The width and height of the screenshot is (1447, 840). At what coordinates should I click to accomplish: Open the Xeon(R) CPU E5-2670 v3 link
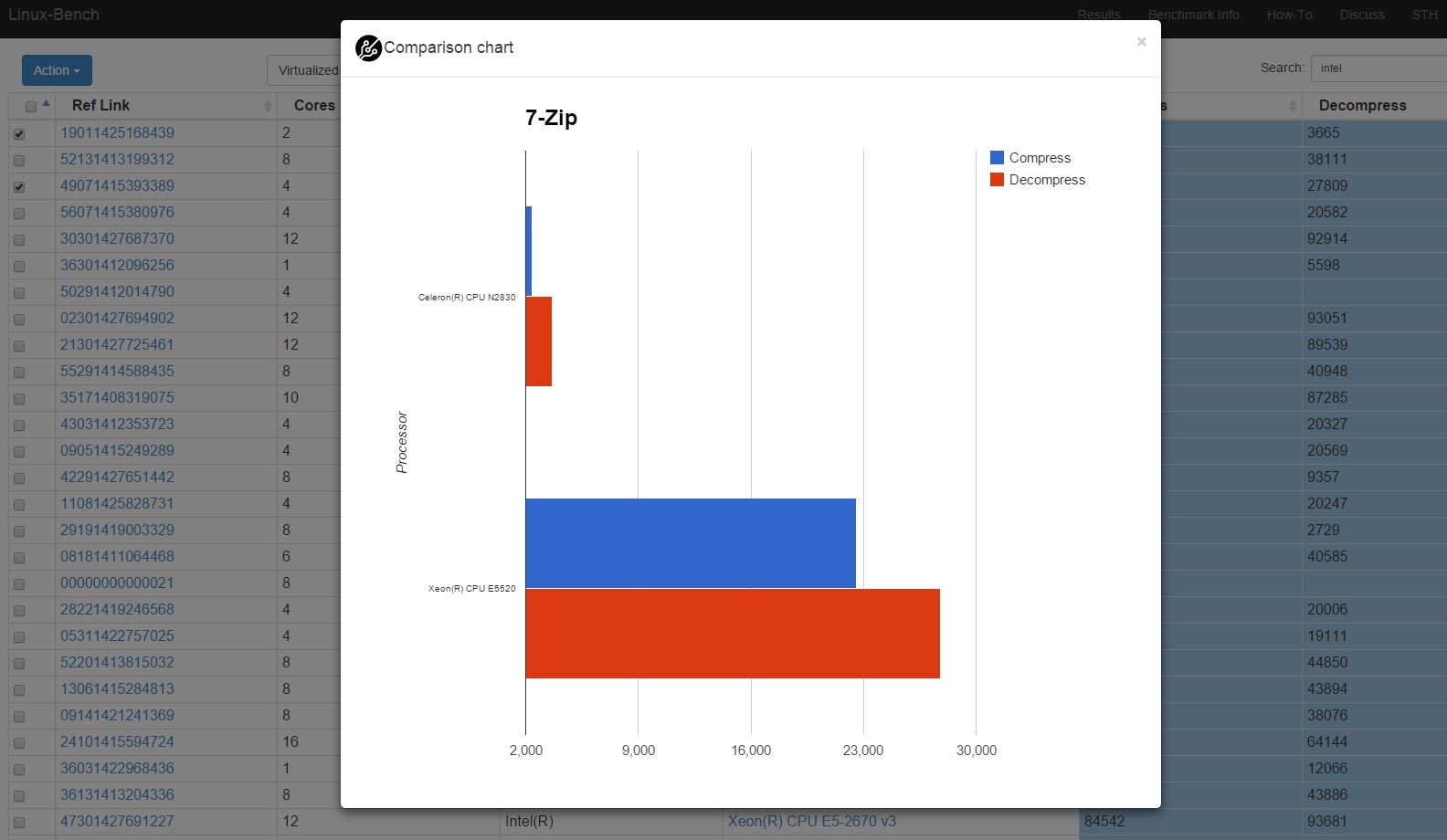tap(812, 822)
